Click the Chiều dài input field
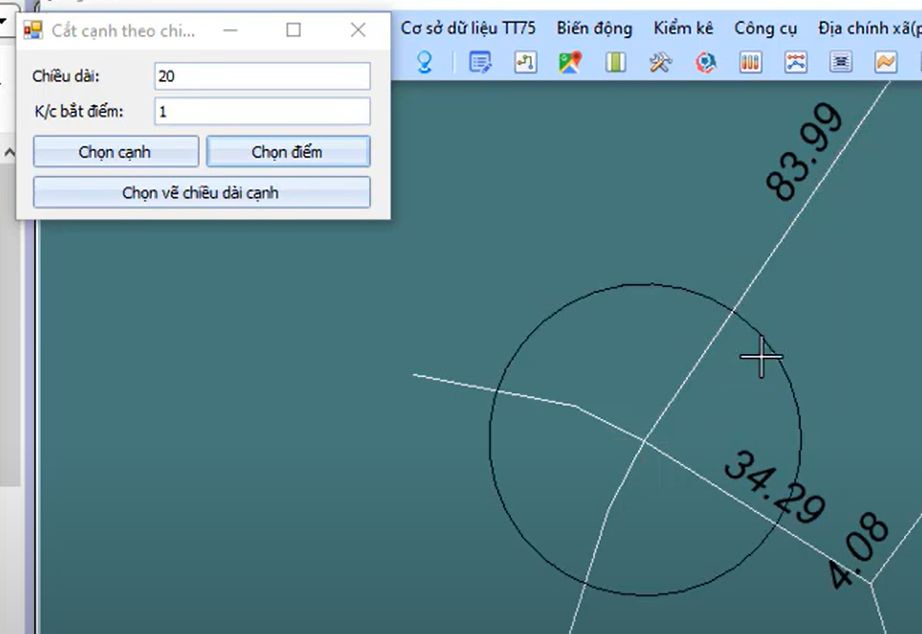This screenshot has height=634, width=922. pos(262,76)
